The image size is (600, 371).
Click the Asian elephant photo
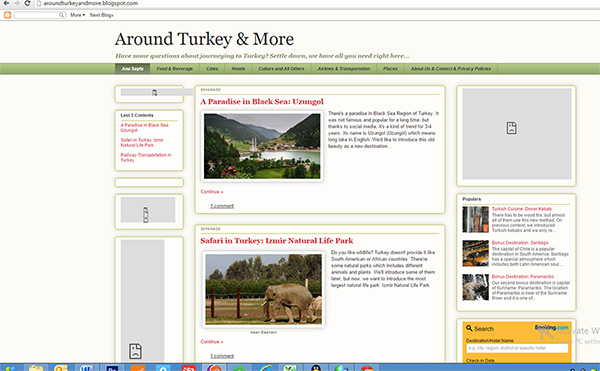(264, 289)
